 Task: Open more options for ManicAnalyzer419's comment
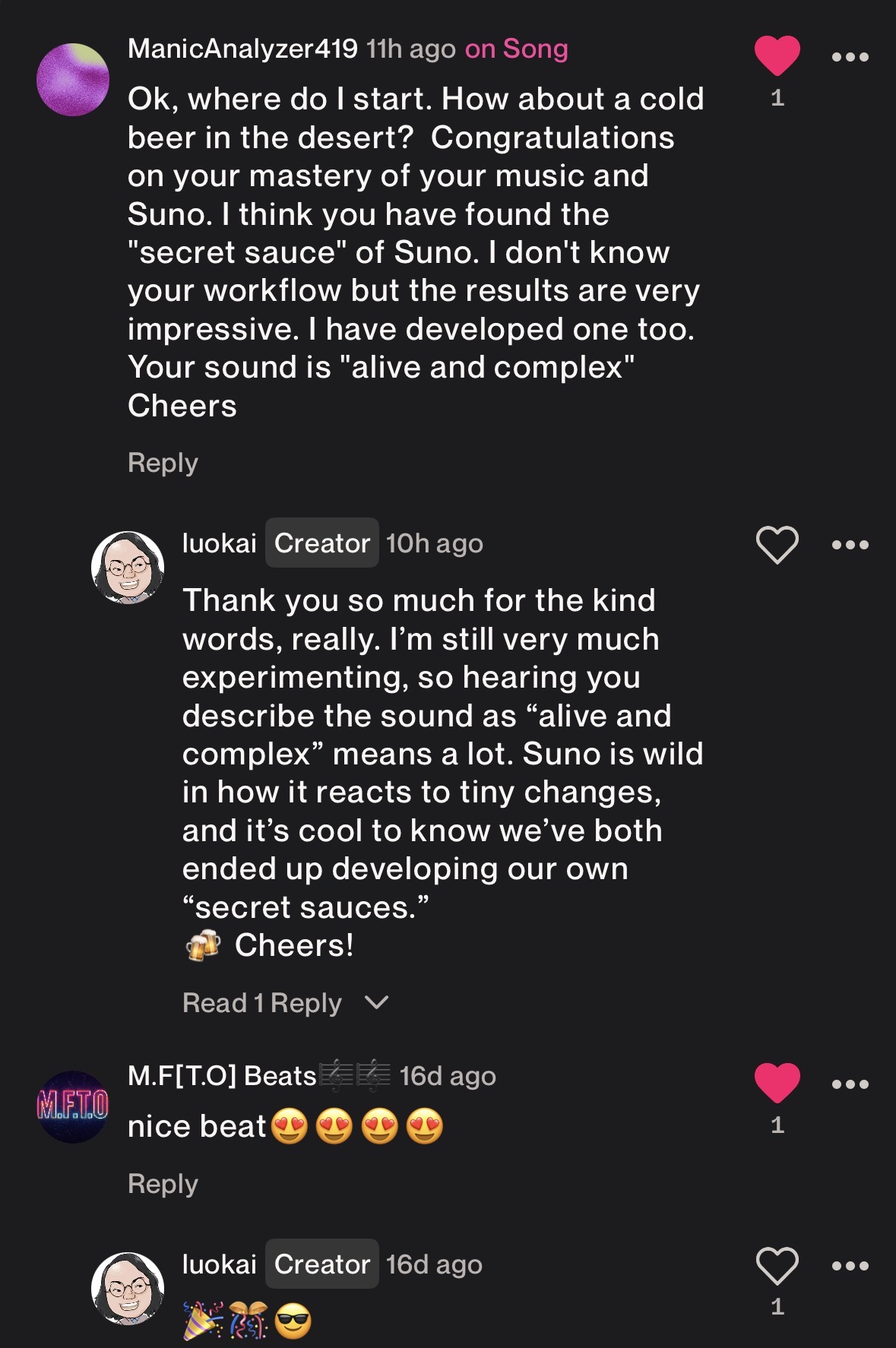click(x=850, y=57)
